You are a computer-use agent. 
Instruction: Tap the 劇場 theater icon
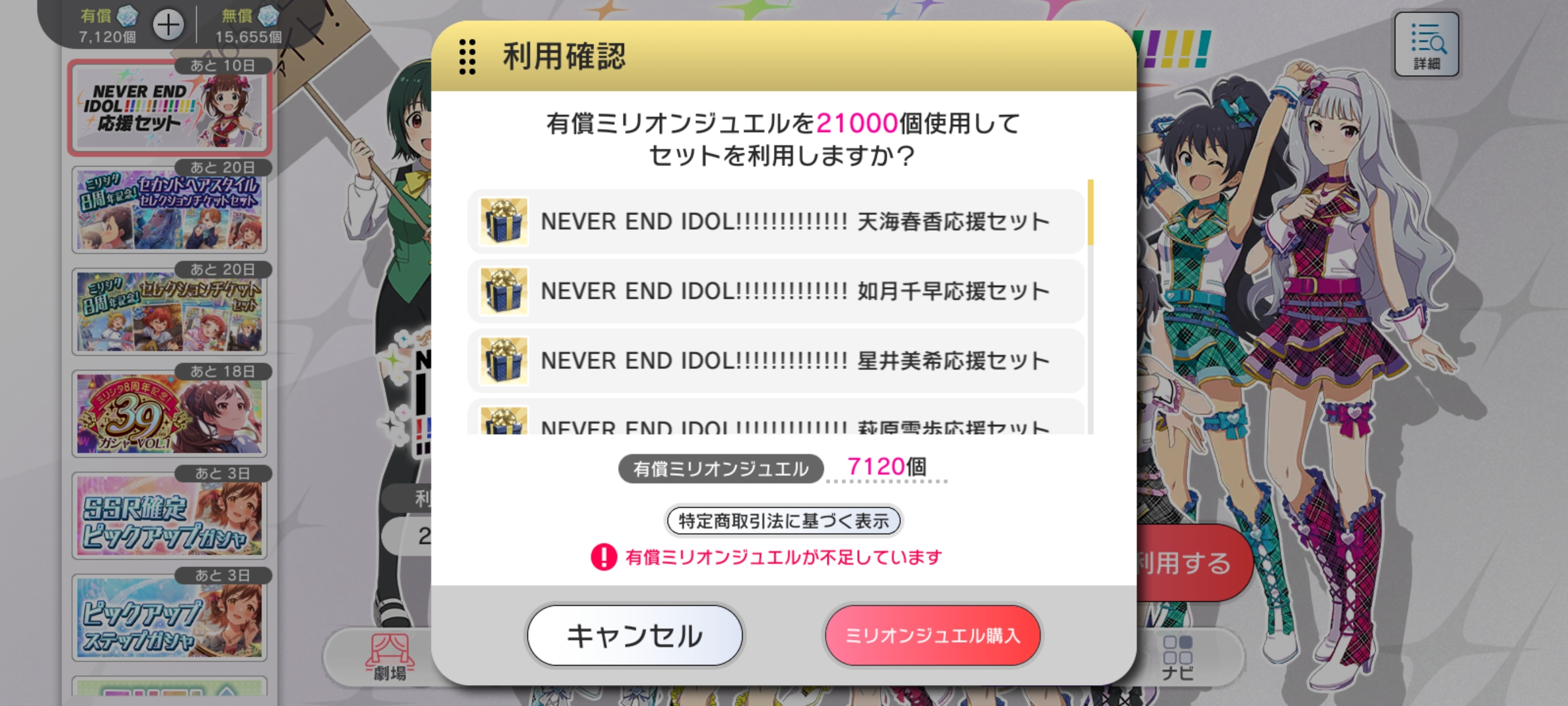coord(390,657)
